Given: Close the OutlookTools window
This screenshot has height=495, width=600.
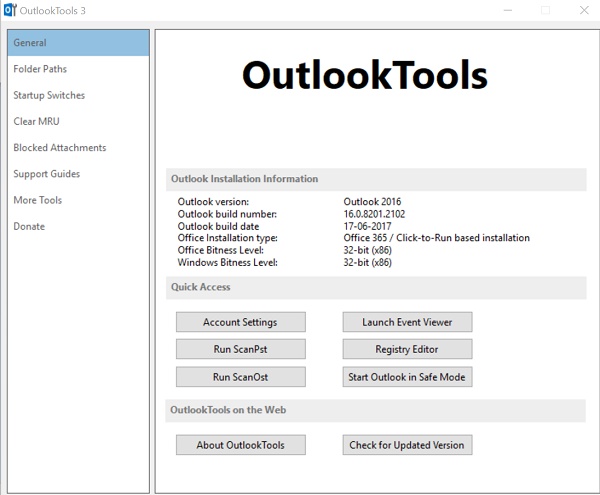Looking at the screenshot, I should click(584, 10).
